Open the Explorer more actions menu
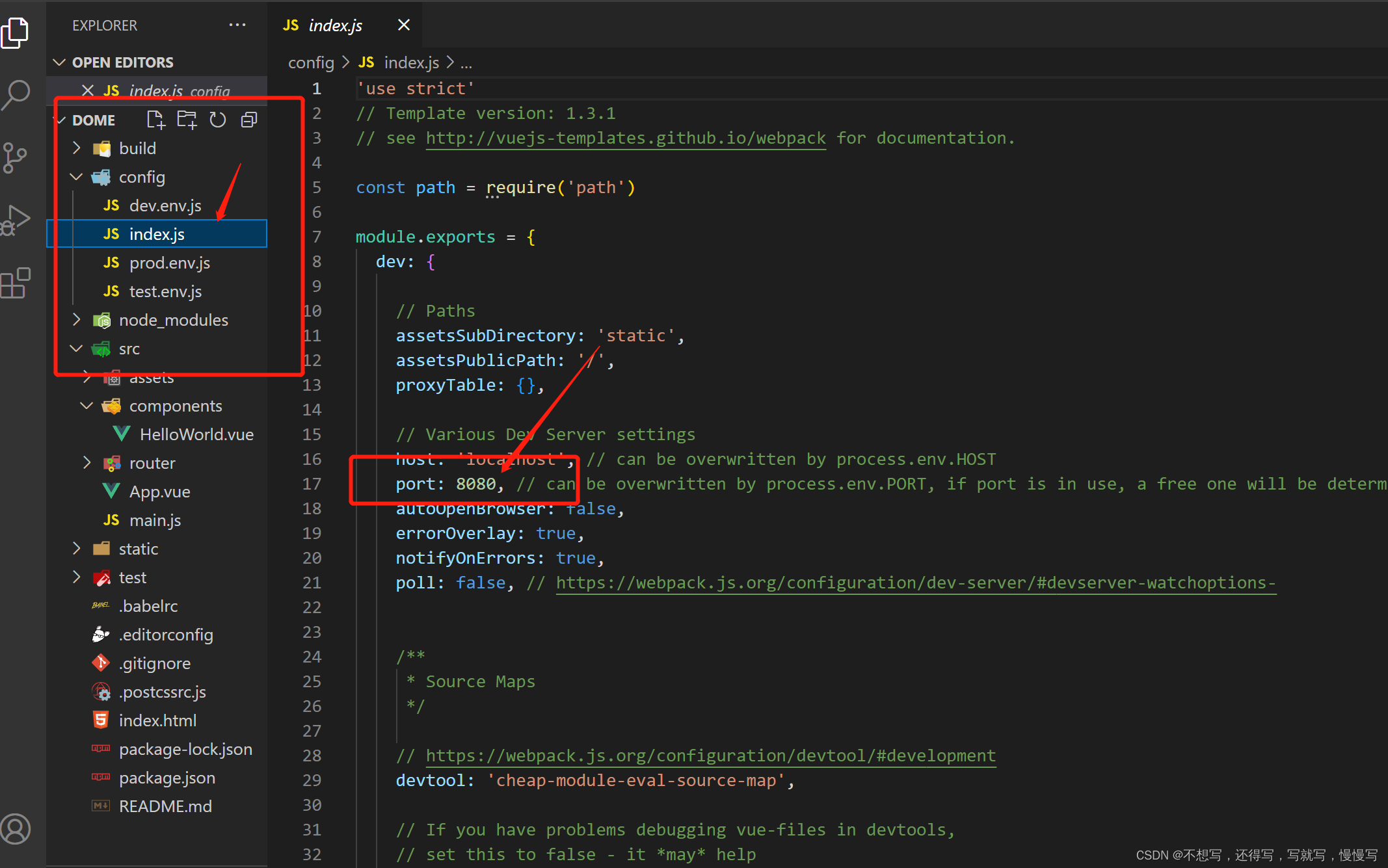The width and height of the screenshot is (1388, 868). click(237, 25)
